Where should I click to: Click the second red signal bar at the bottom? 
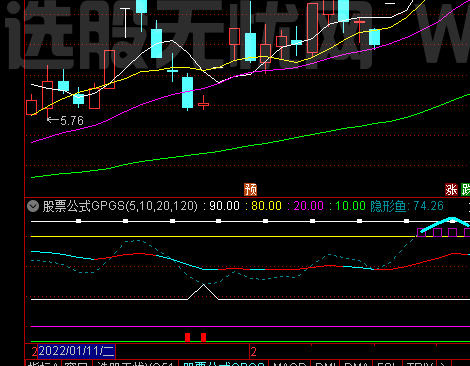click(x=203, y=337)
